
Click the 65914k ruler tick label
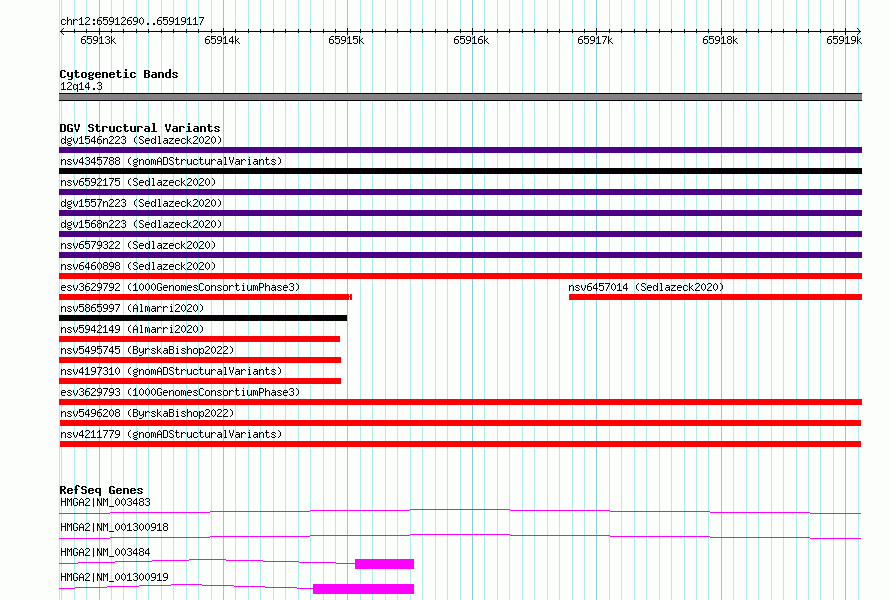pos(222,40)
